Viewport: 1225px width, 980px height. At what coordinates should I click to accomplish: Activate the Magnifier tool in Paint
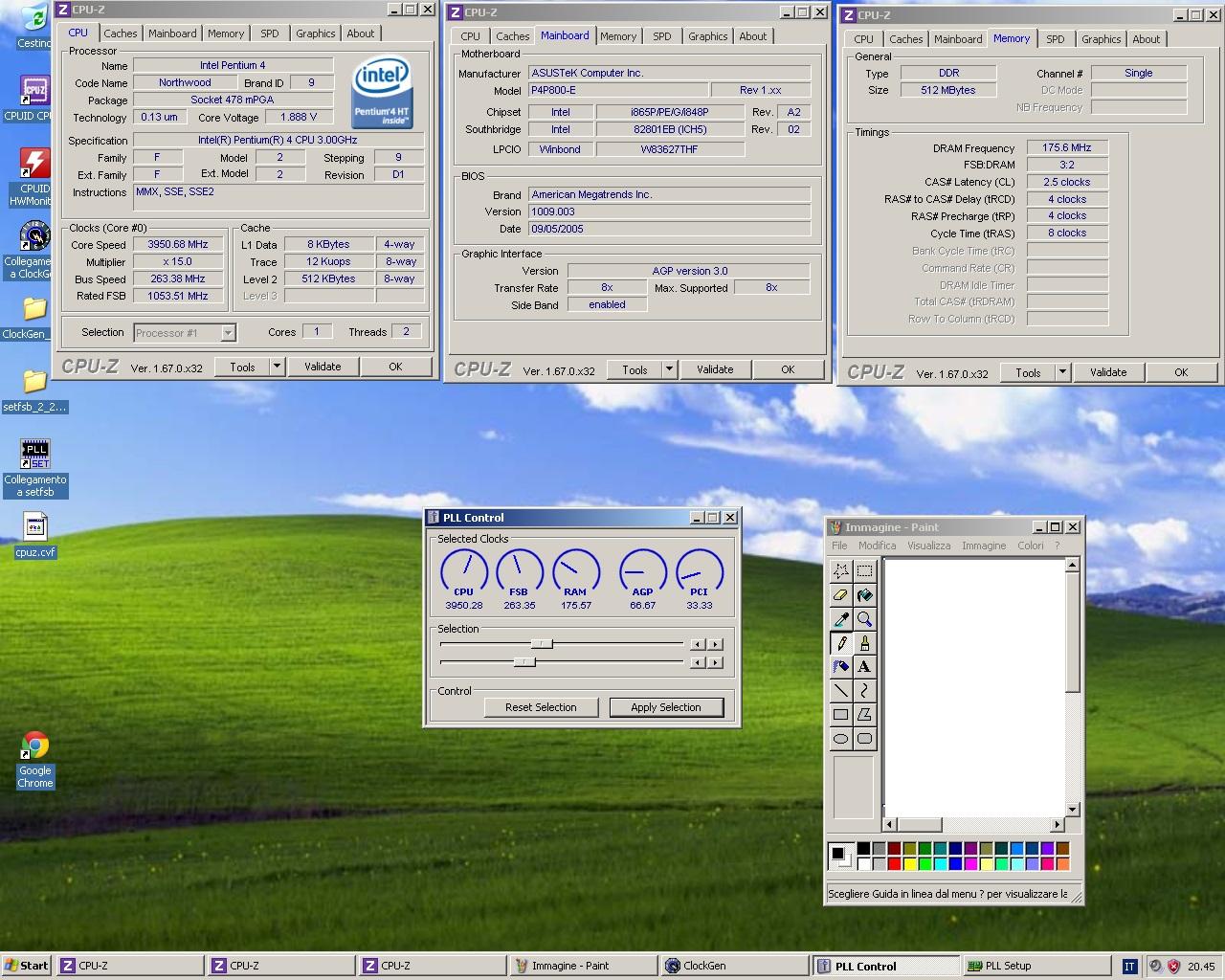[x=864, y=619]
